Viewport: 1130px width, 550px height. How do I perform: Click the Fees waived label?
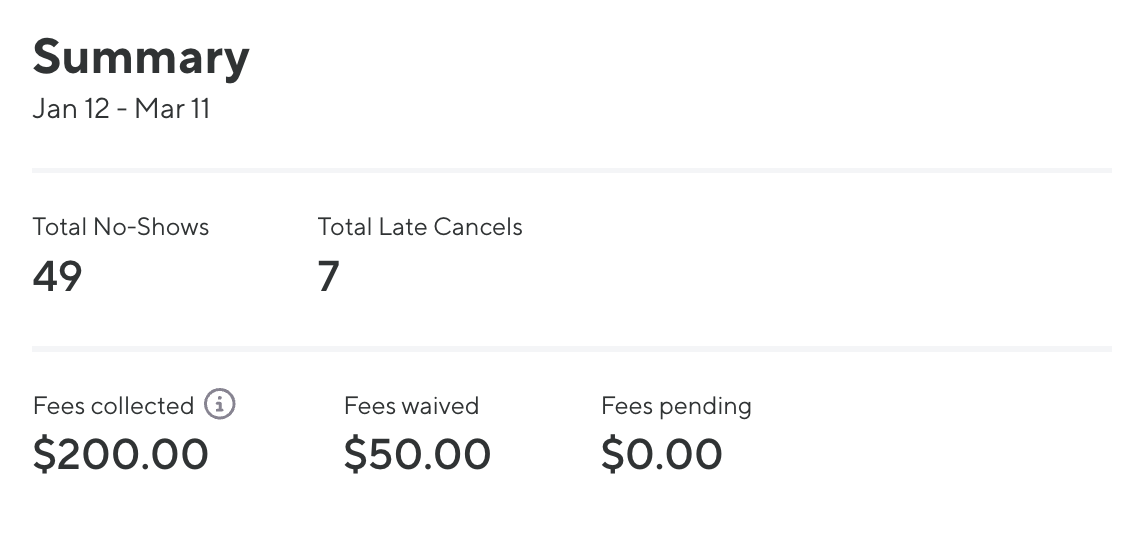coord(411,406)
